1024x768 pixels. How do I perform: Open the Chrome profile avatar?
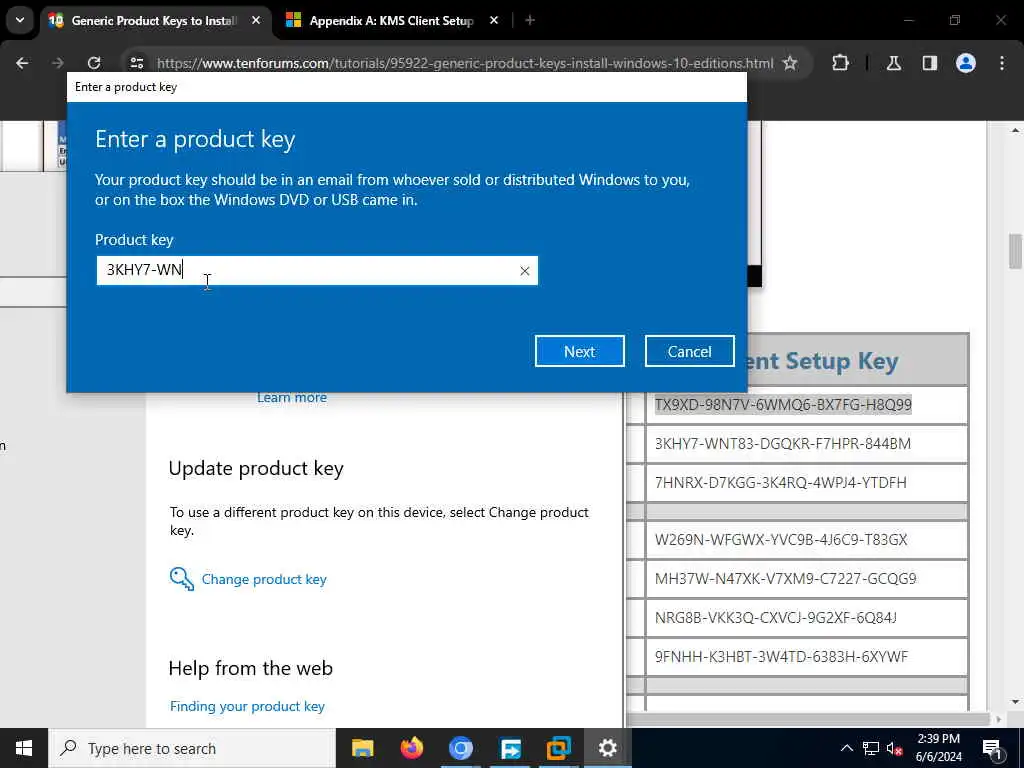(966, 63)
